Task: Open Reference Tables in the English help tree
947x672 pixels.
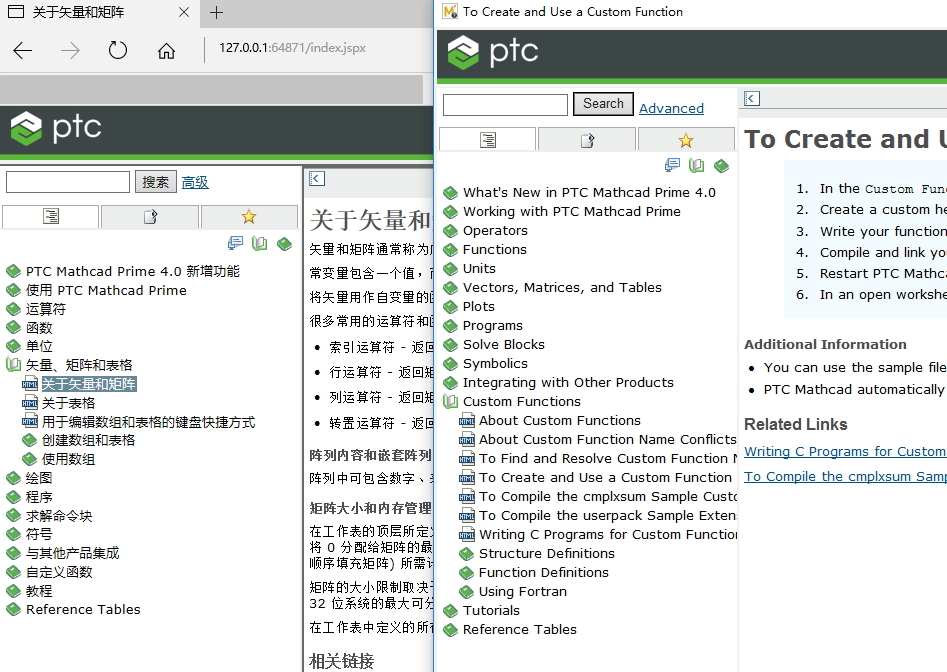Action: click(519, 630)
